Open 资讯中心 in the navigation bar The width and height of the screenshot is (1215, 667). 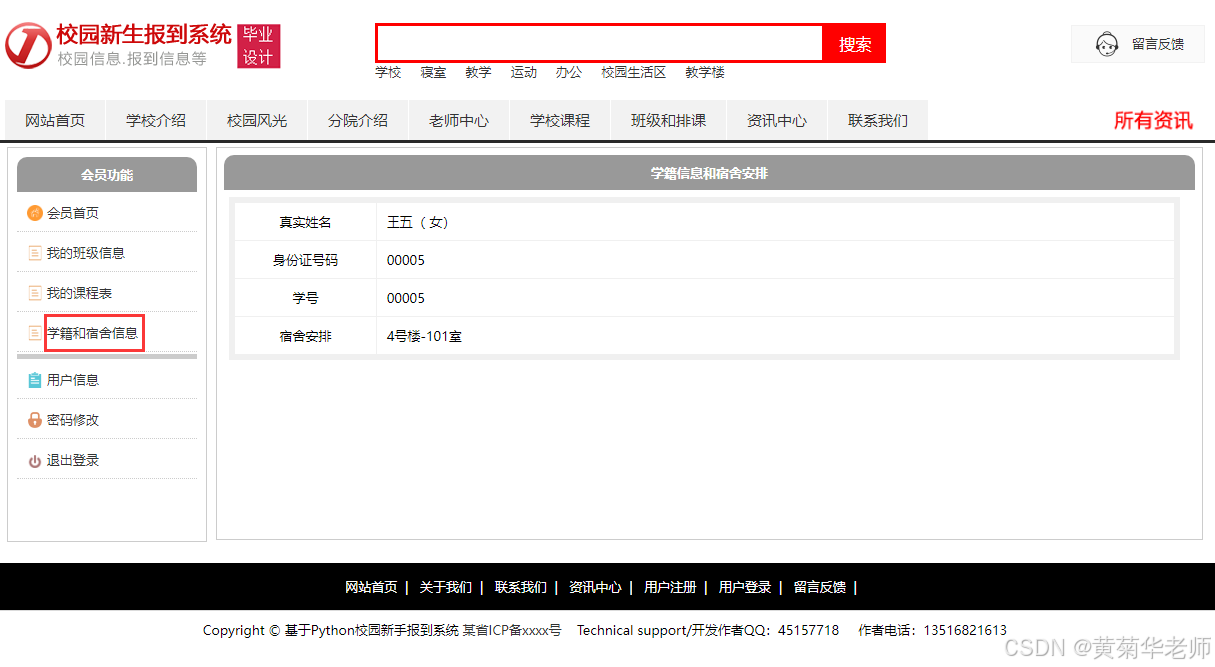tap(777, 120)
